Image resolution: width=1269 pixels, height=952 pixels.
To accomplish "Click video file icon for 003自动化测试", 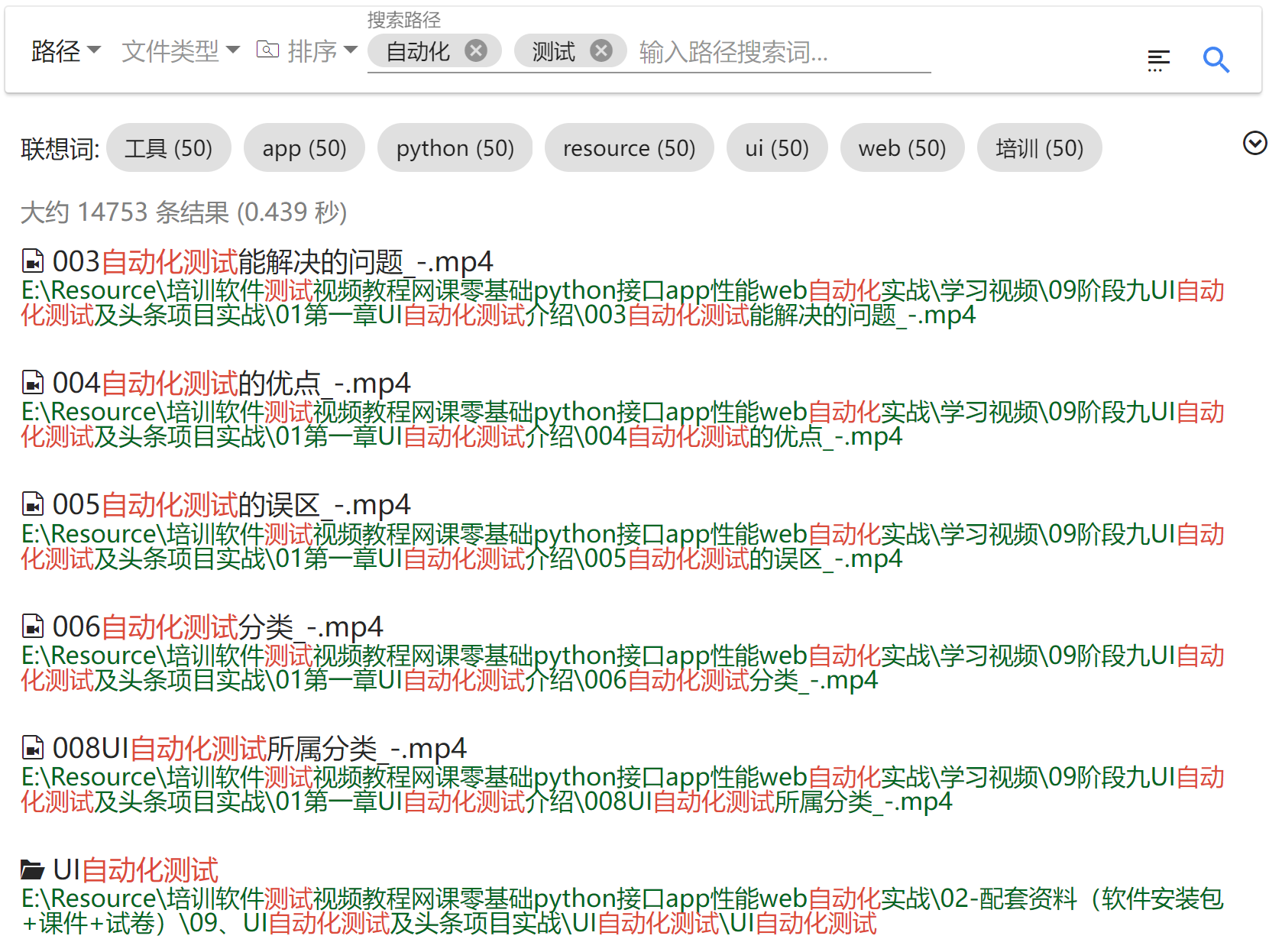I will (x=32, y=261).
